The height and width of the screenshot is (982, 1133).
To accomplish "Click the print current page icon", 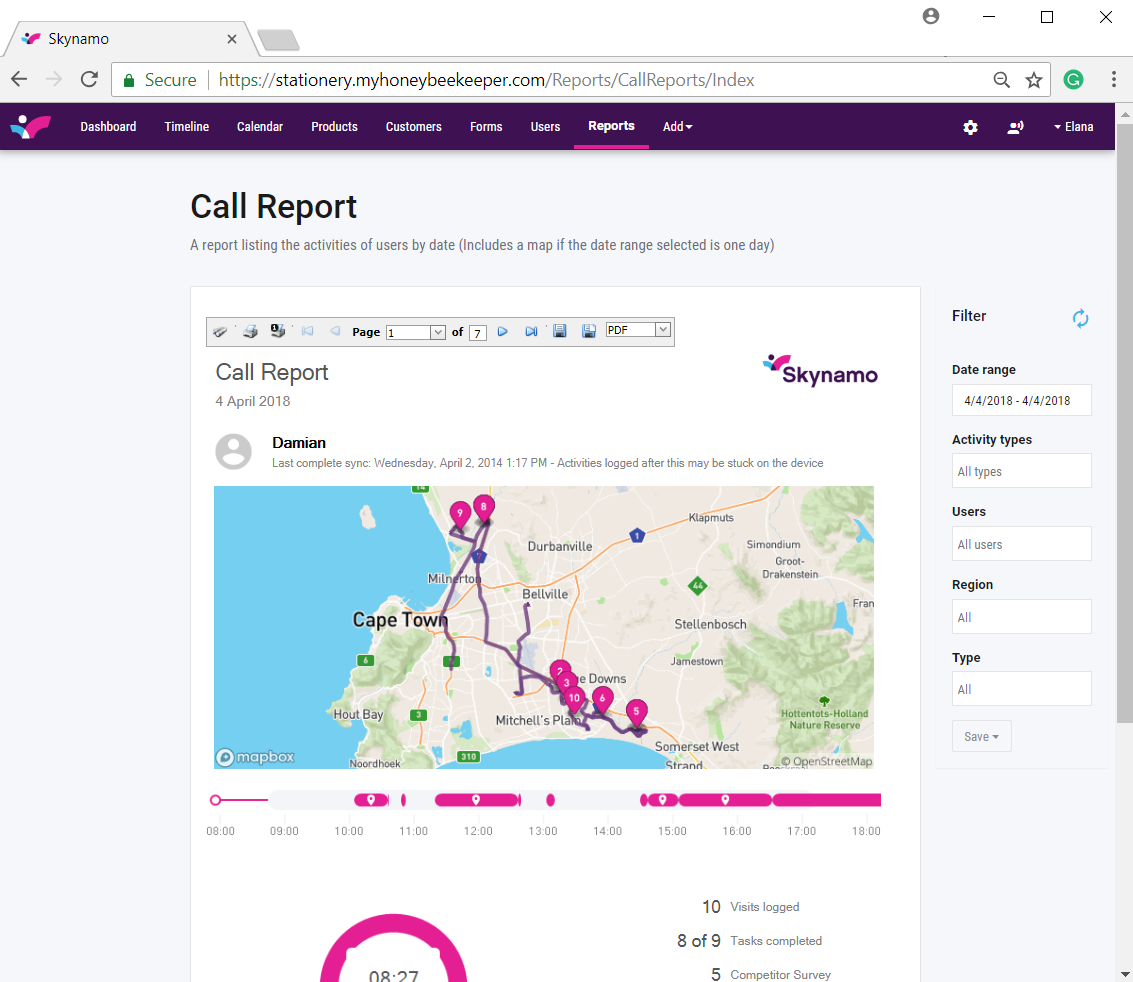I will point(277,331).
